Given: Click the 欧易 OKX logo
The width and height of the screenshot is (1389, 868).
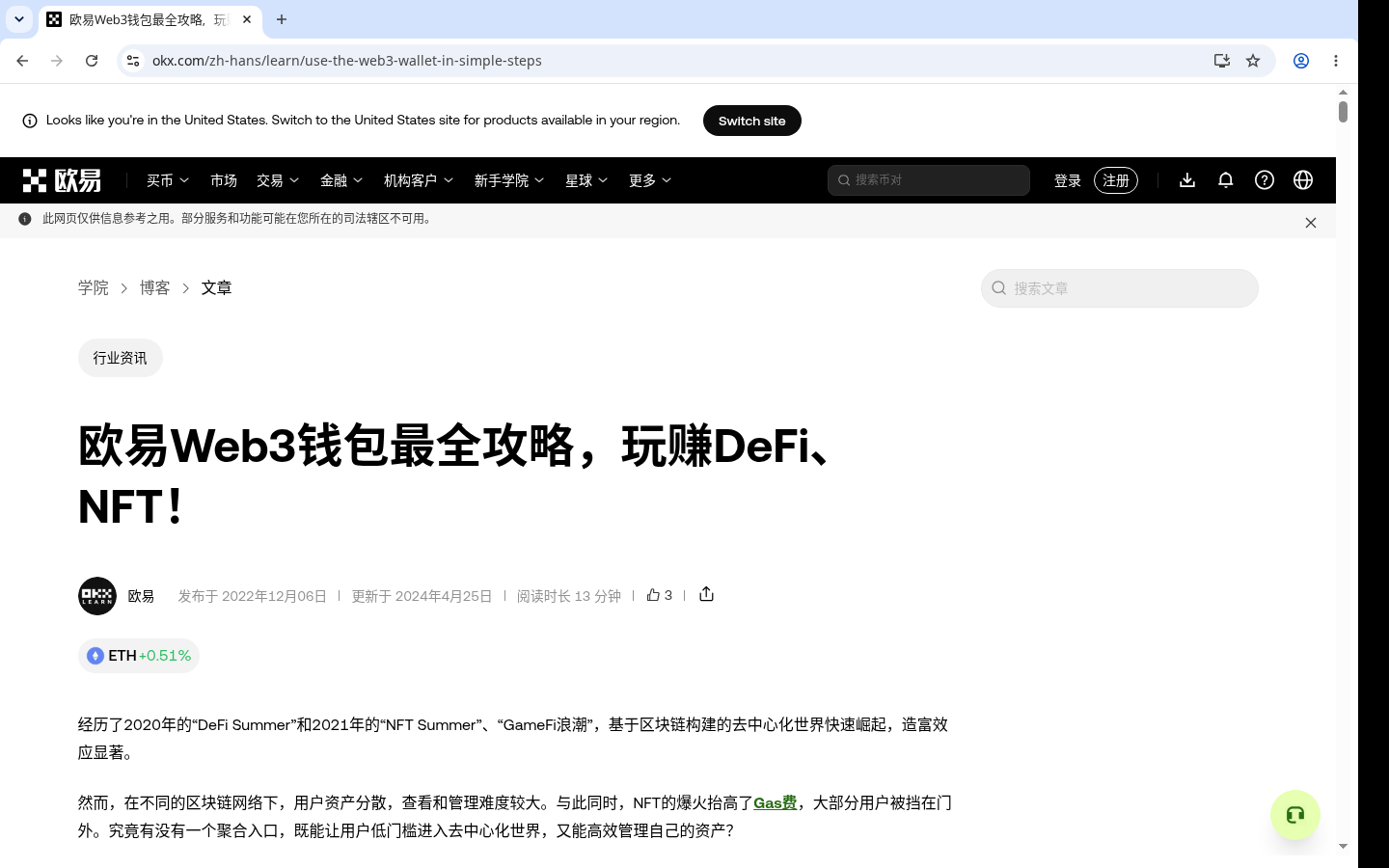Looking at the screenshot, I should [x=62, y=180].
